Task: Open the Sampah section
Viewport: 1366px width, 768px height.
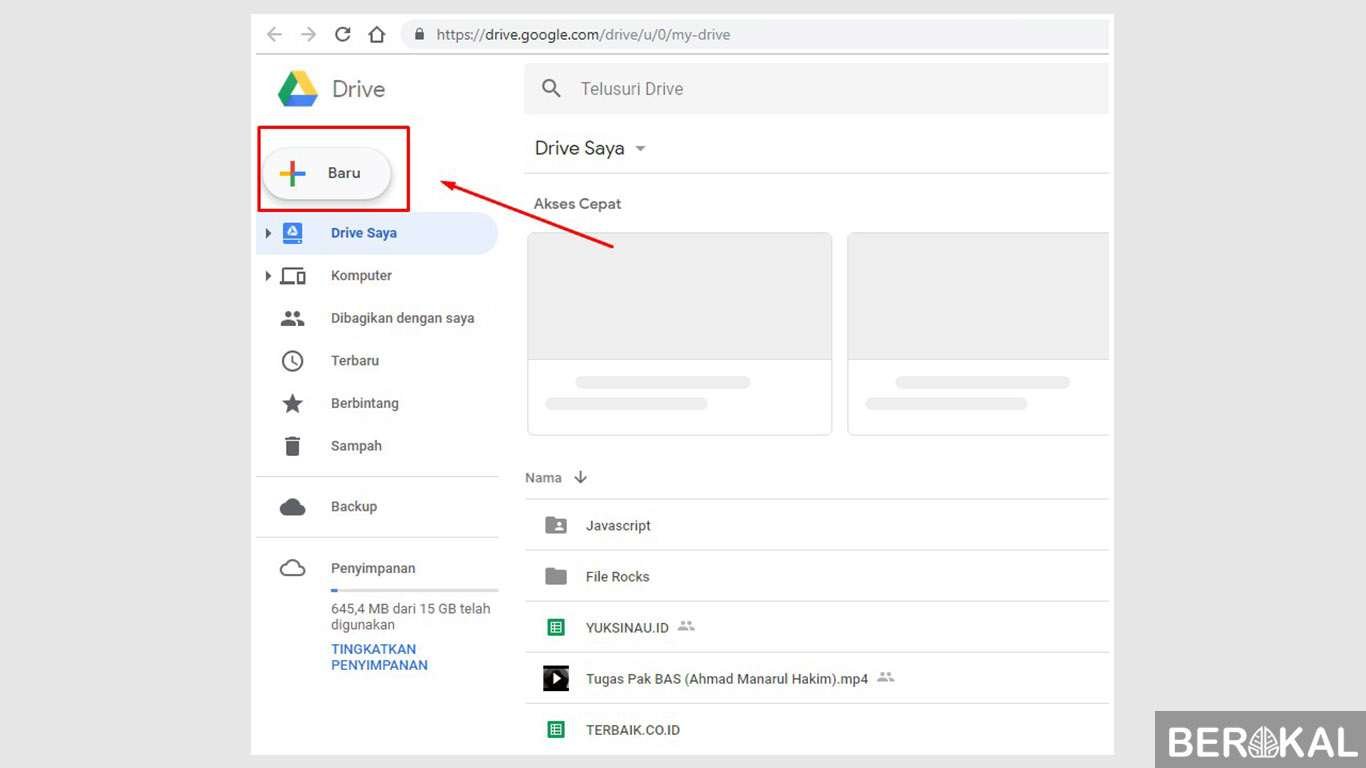Action: (x=377, y=446)
